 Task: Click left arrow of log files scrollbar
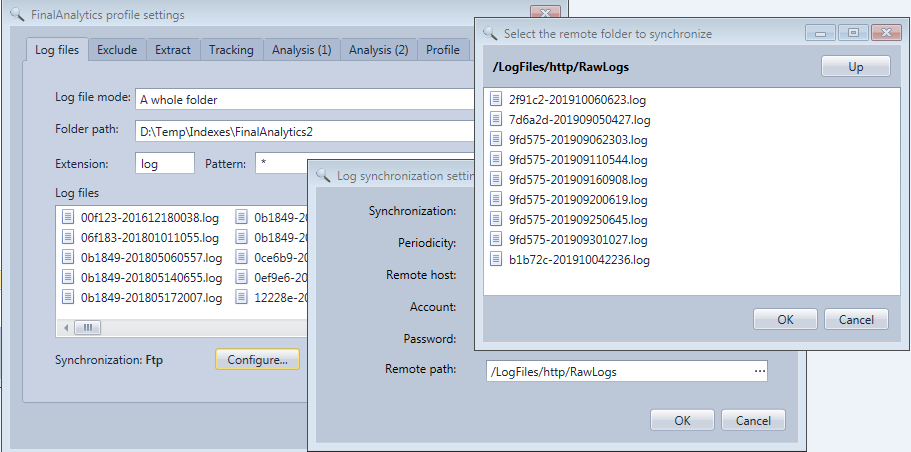[66, 328]
